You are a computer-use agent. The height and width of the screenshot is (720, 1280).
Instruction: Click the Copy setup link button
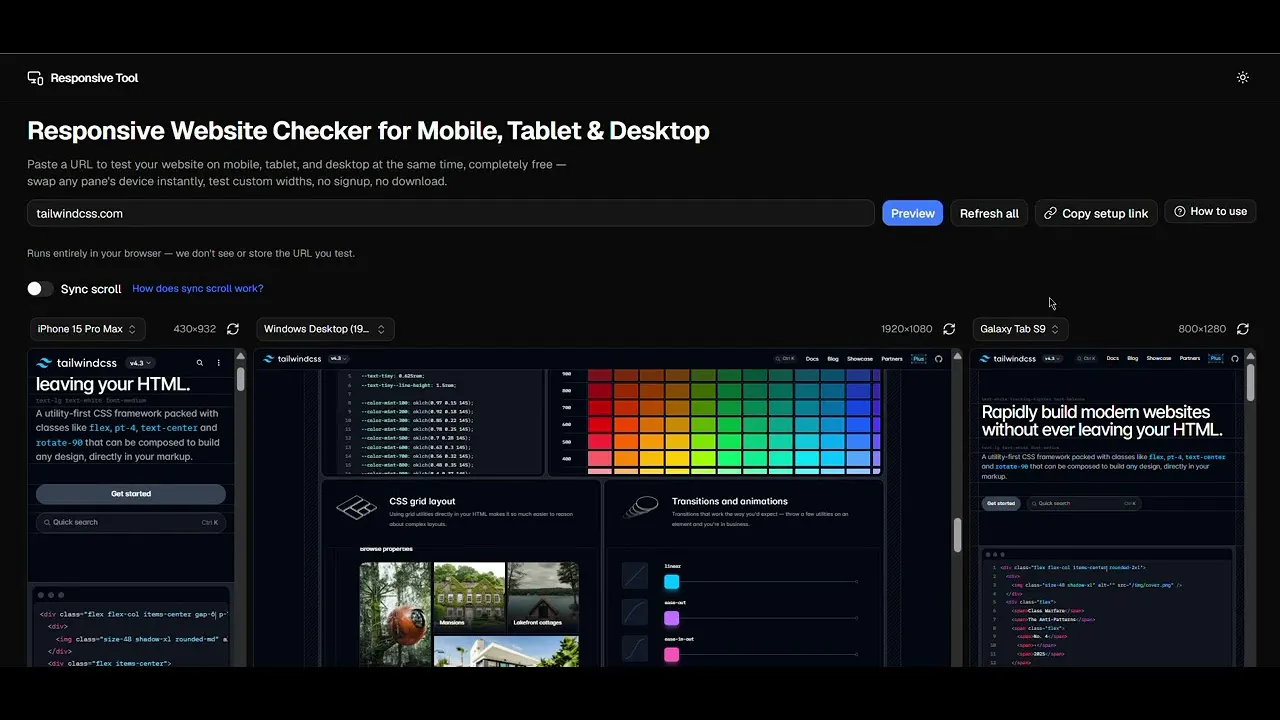click(x=1096, y=213)
